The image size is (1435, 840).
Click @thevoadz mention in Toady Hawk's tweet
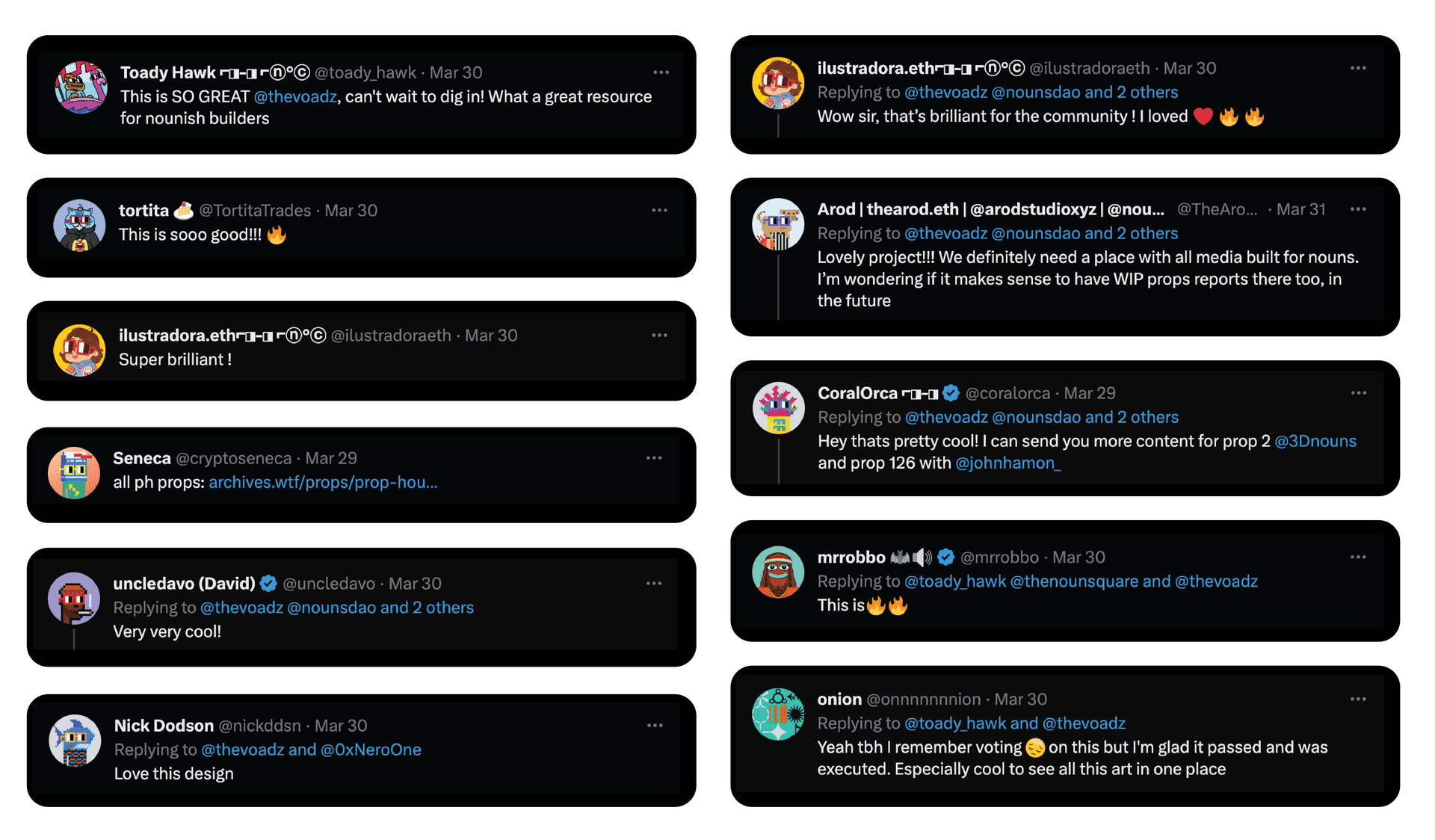[295, 96]
